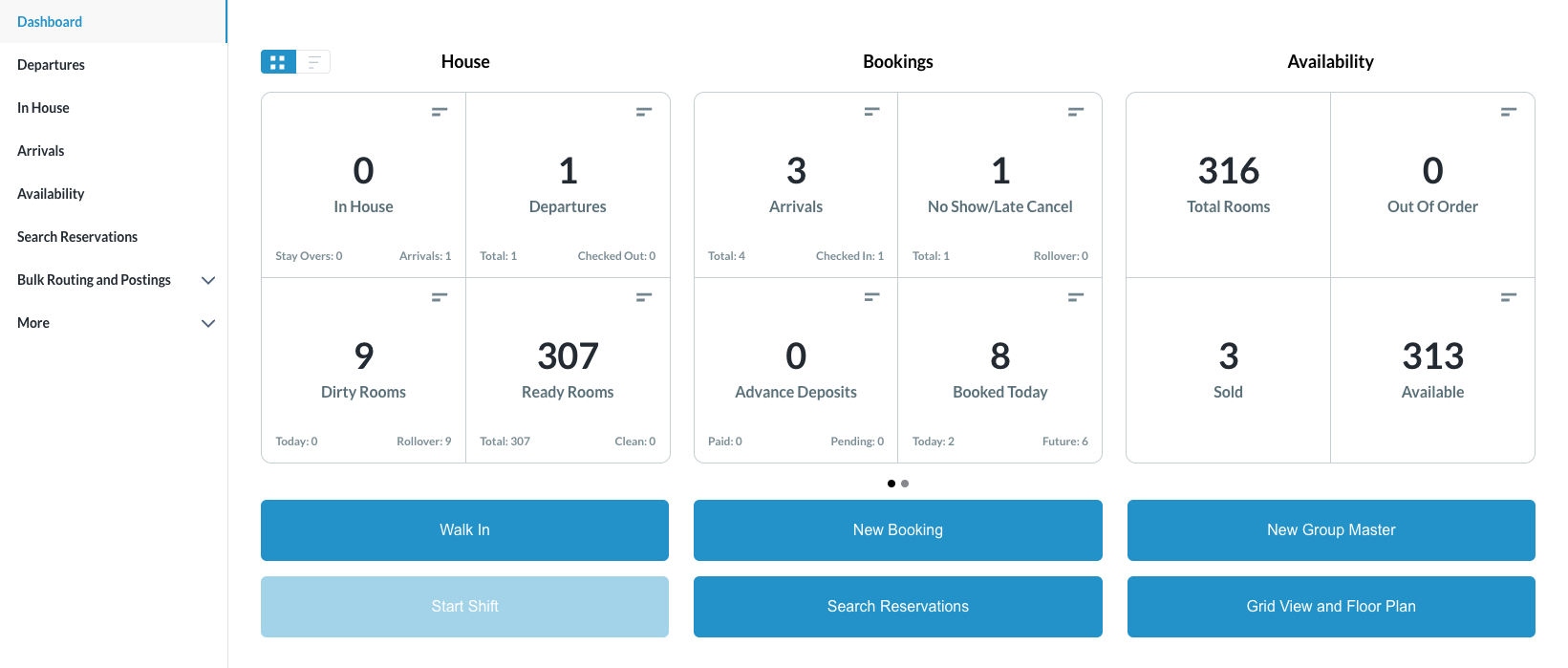This screenshot has width=1568, height=668.
Task: Open Grid View and Floor Plan
Action: 1331,607
